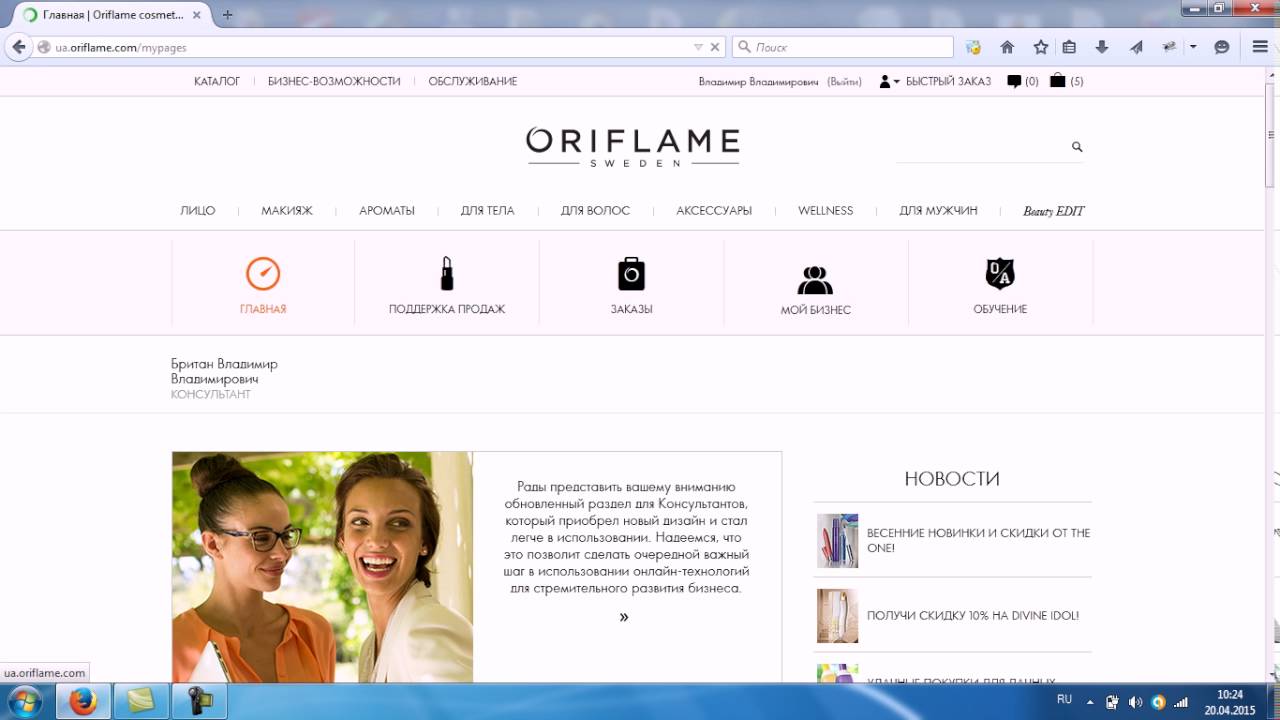Click the Firefox search field Поиск
The image size is (1280, 720).
(x=843, y=47)
